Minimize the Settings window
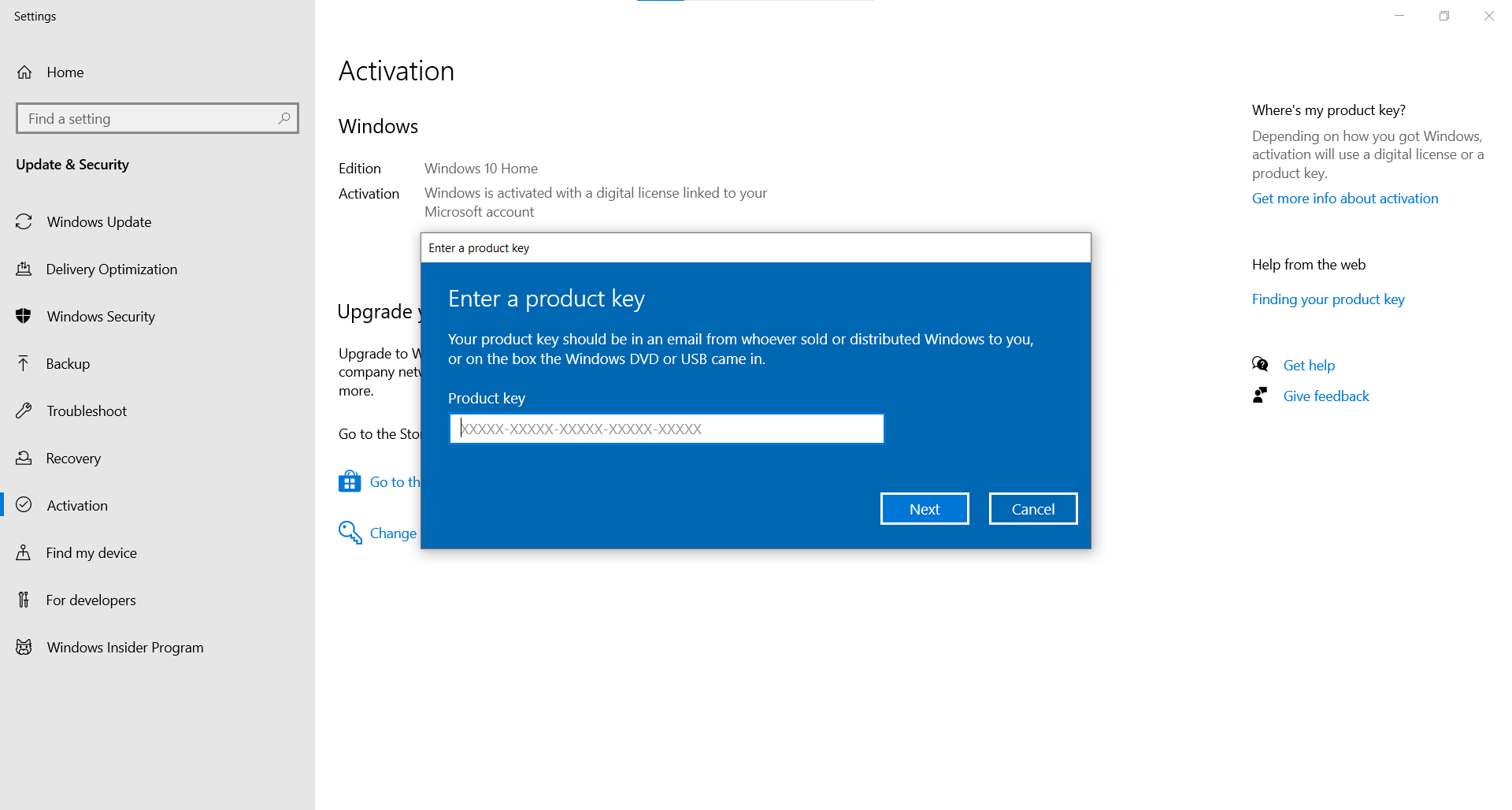This screenshot has width=1512, height=810. [x=1399, y=16]
